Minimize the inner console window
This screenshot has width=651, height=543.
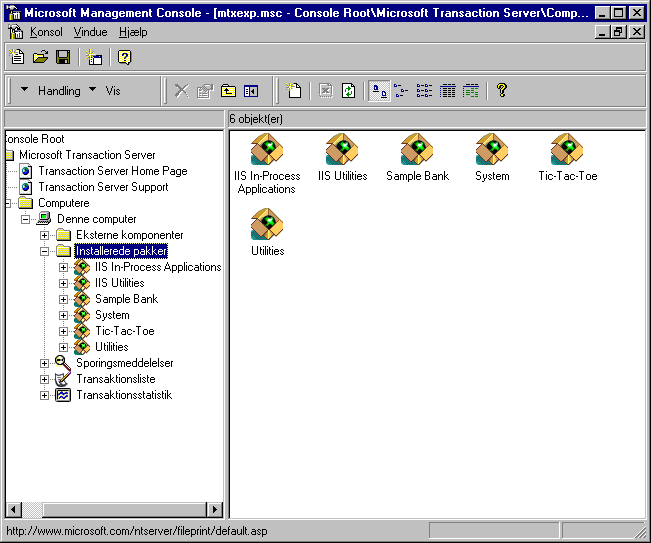click(602, 32)
